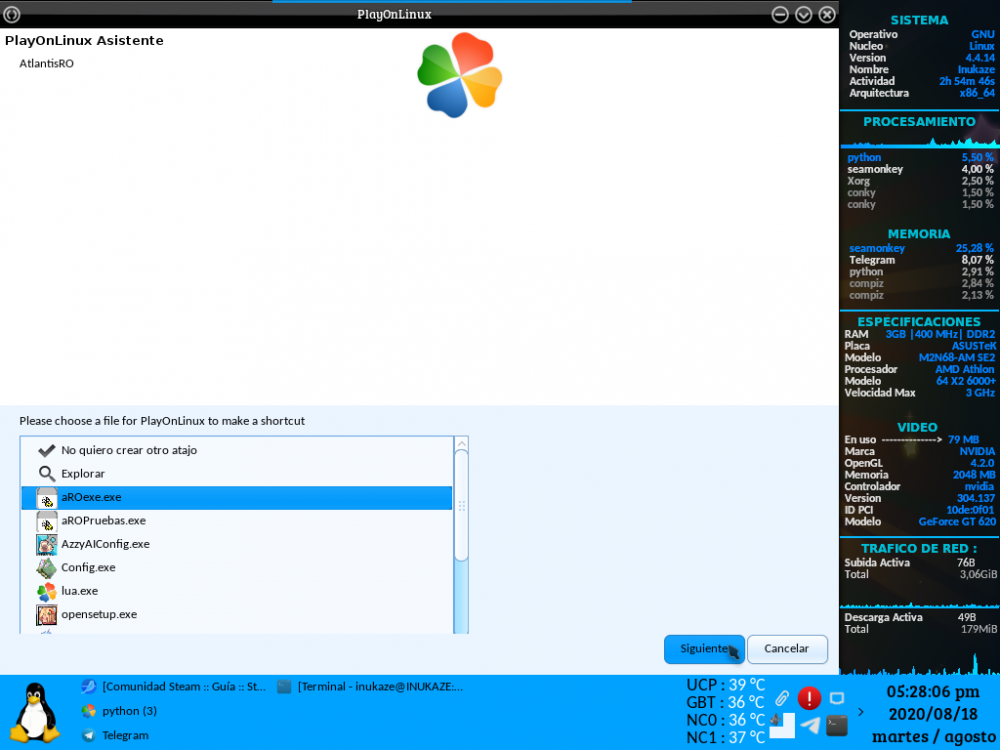Click the file list scrollbar up arrow
The height and width of the screenshot is (750, 1000).
tap(461, 442)
